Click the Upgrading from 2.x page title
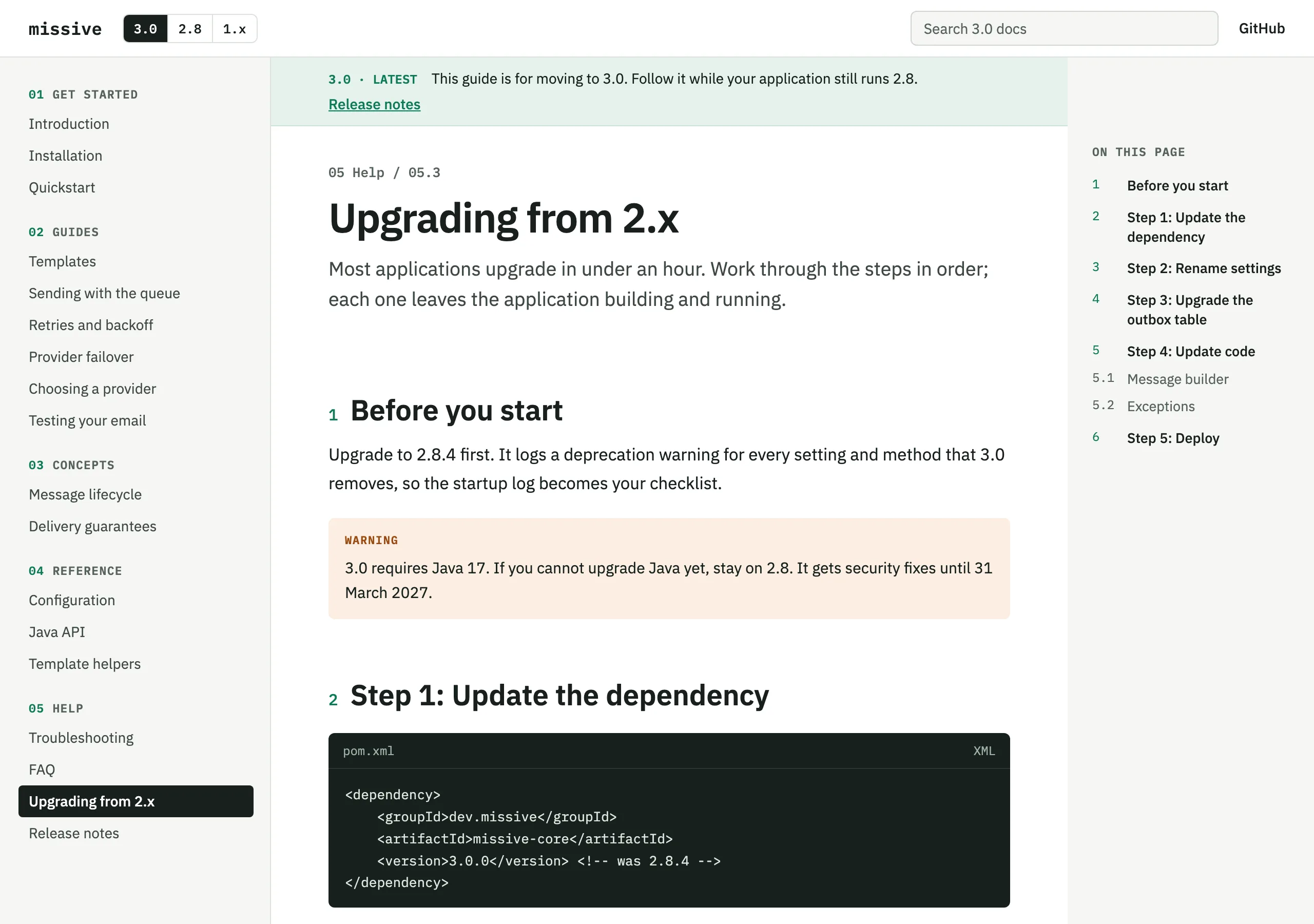Image resolution: width=1314 pixels, height=924 pixels. point(504,218)
